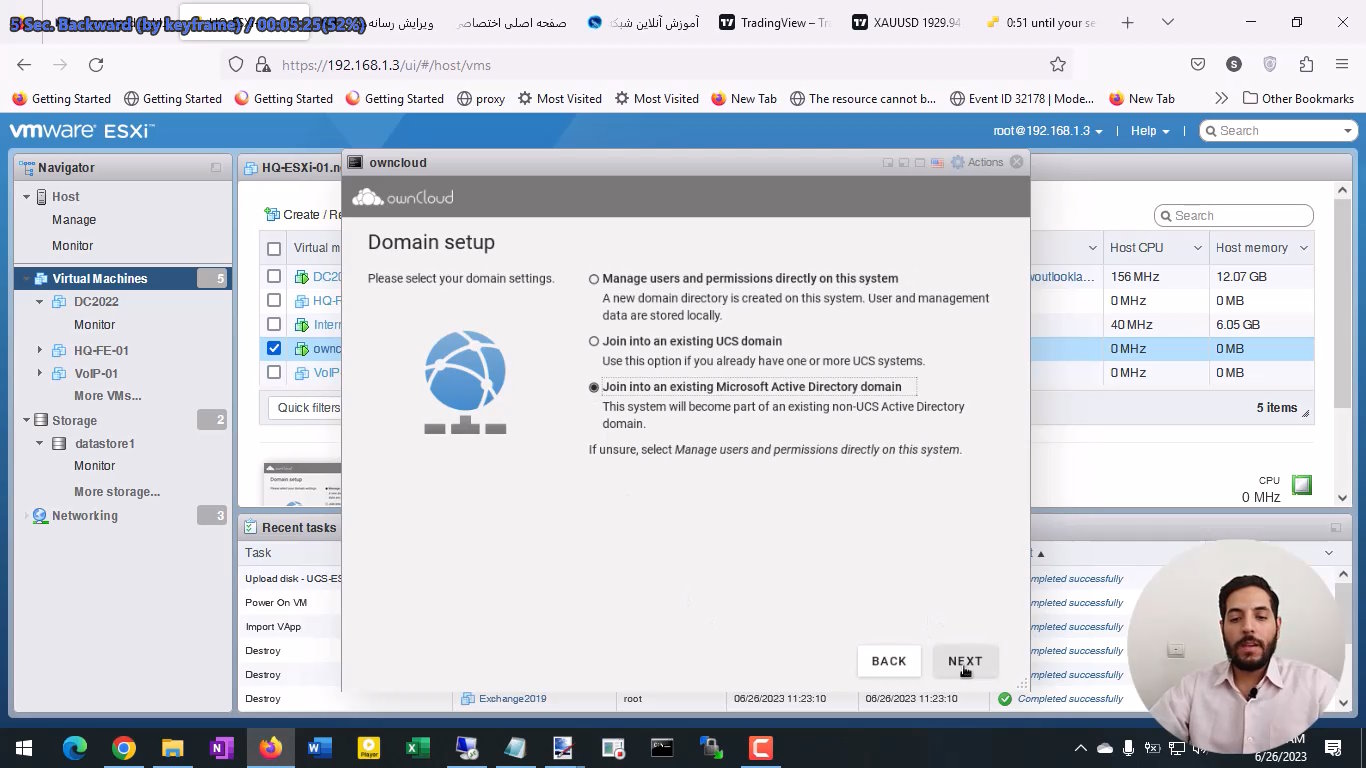
Task: Open Host CPU column dropdown arrow
Action: coord(1197,248)
